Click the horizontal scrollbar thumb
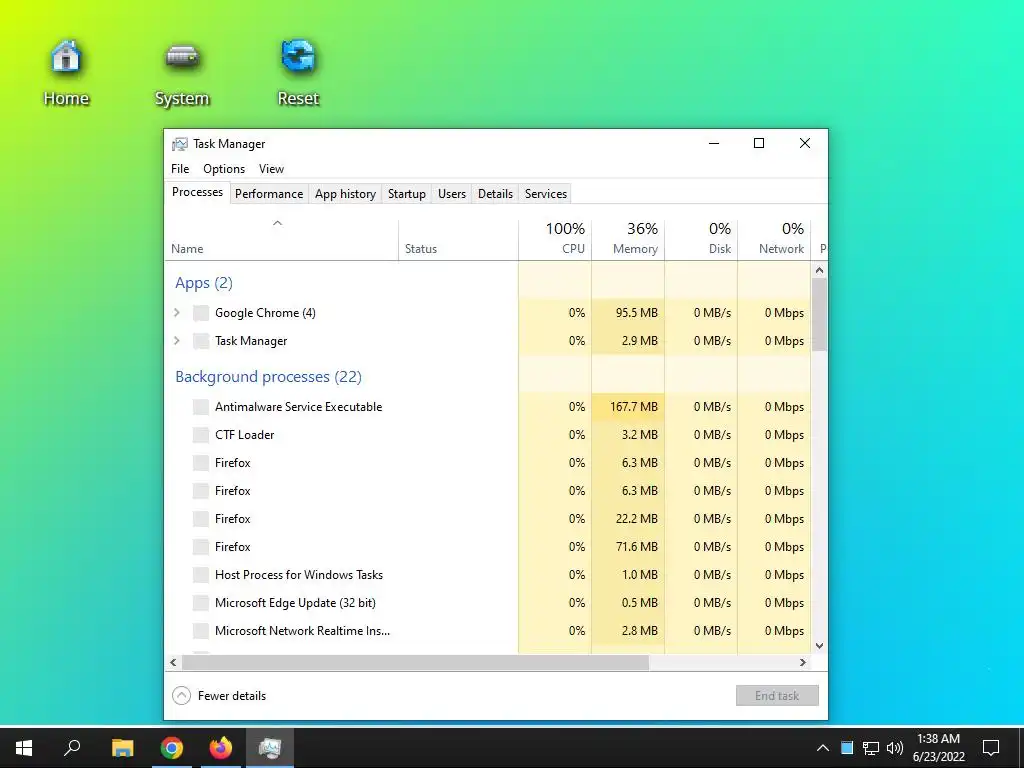This screenshot has width=1024, height=768. [415, 662]
